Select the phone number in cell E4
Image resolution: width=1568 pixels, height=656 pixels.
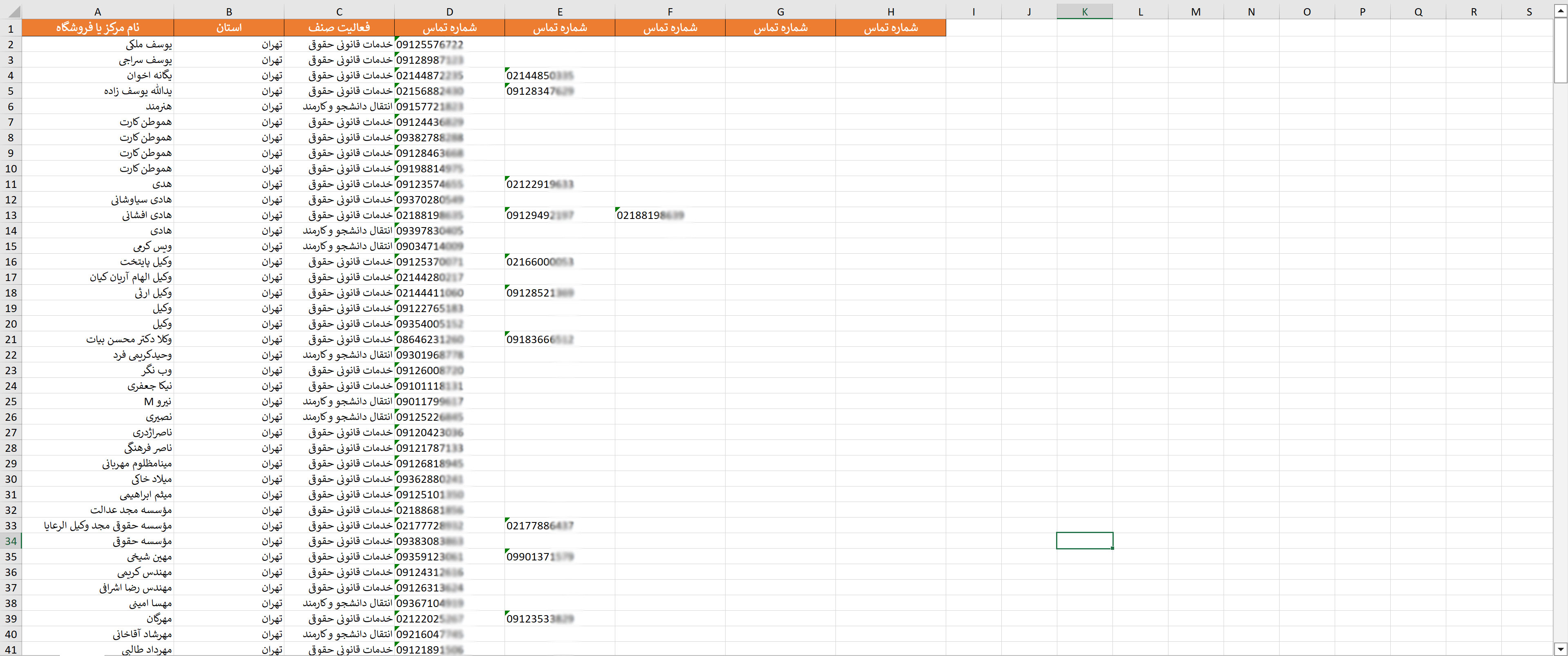559,76
